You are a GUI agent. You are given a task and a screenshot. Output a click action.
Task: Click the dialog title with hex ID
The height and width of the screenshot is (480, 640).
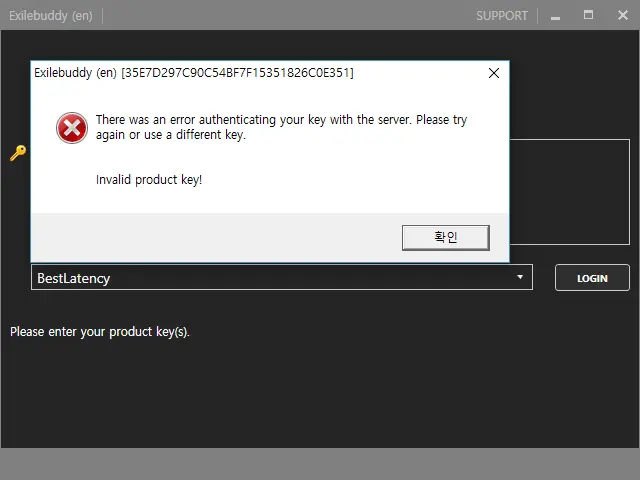pos(194,73)
